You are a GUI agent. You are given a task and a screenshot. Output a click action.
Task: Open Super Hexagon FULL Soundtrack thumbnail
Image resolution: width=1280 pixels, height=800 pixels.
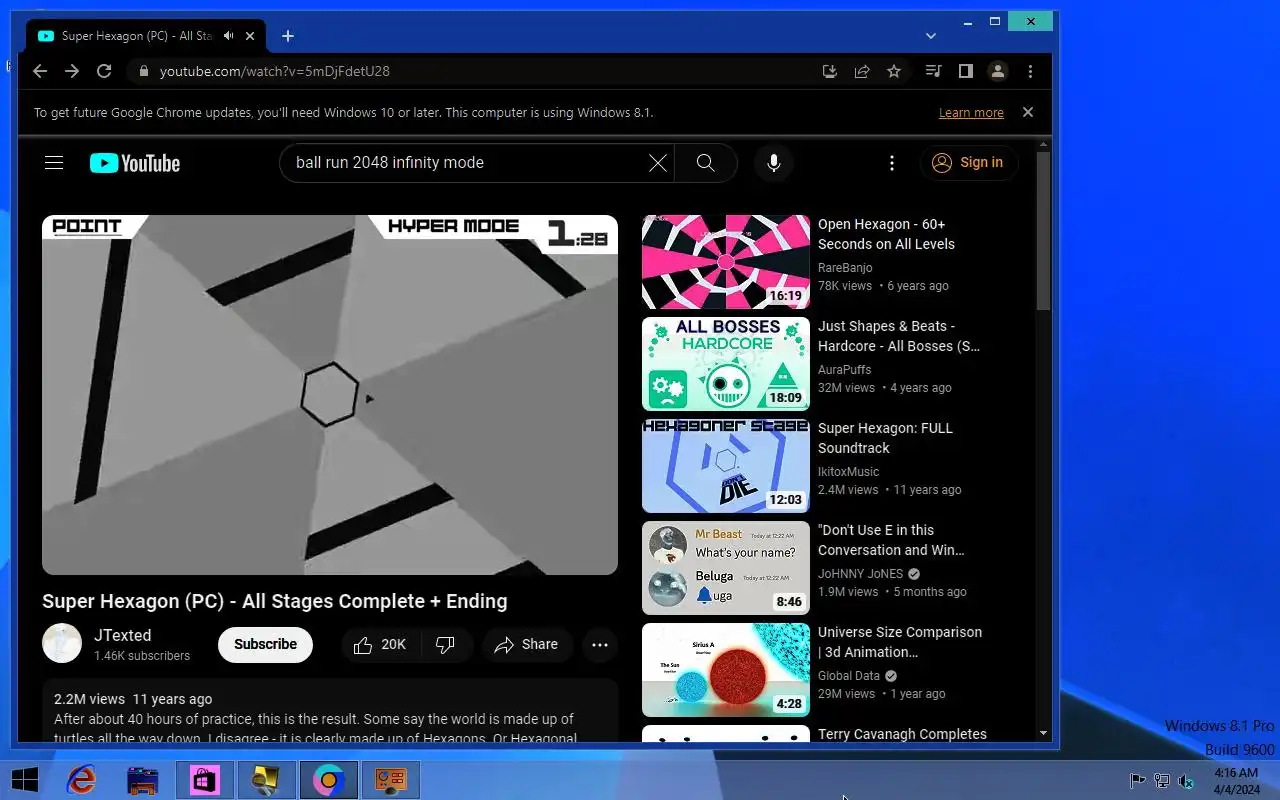(726, 466)
